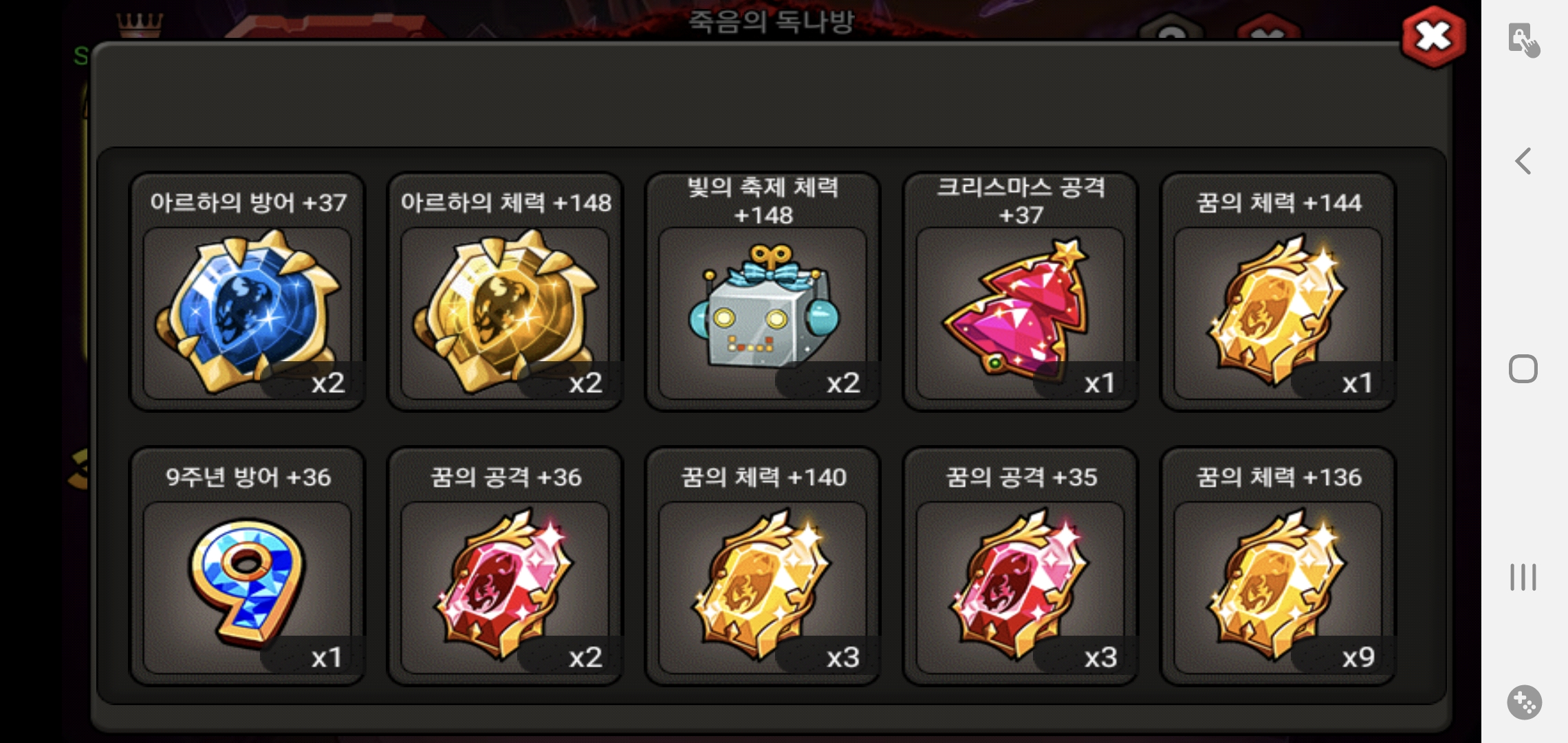Choose the 꿈의 체력 +140 gold gem
This screenshot has width=1568, height=743.
click(763, 588)
